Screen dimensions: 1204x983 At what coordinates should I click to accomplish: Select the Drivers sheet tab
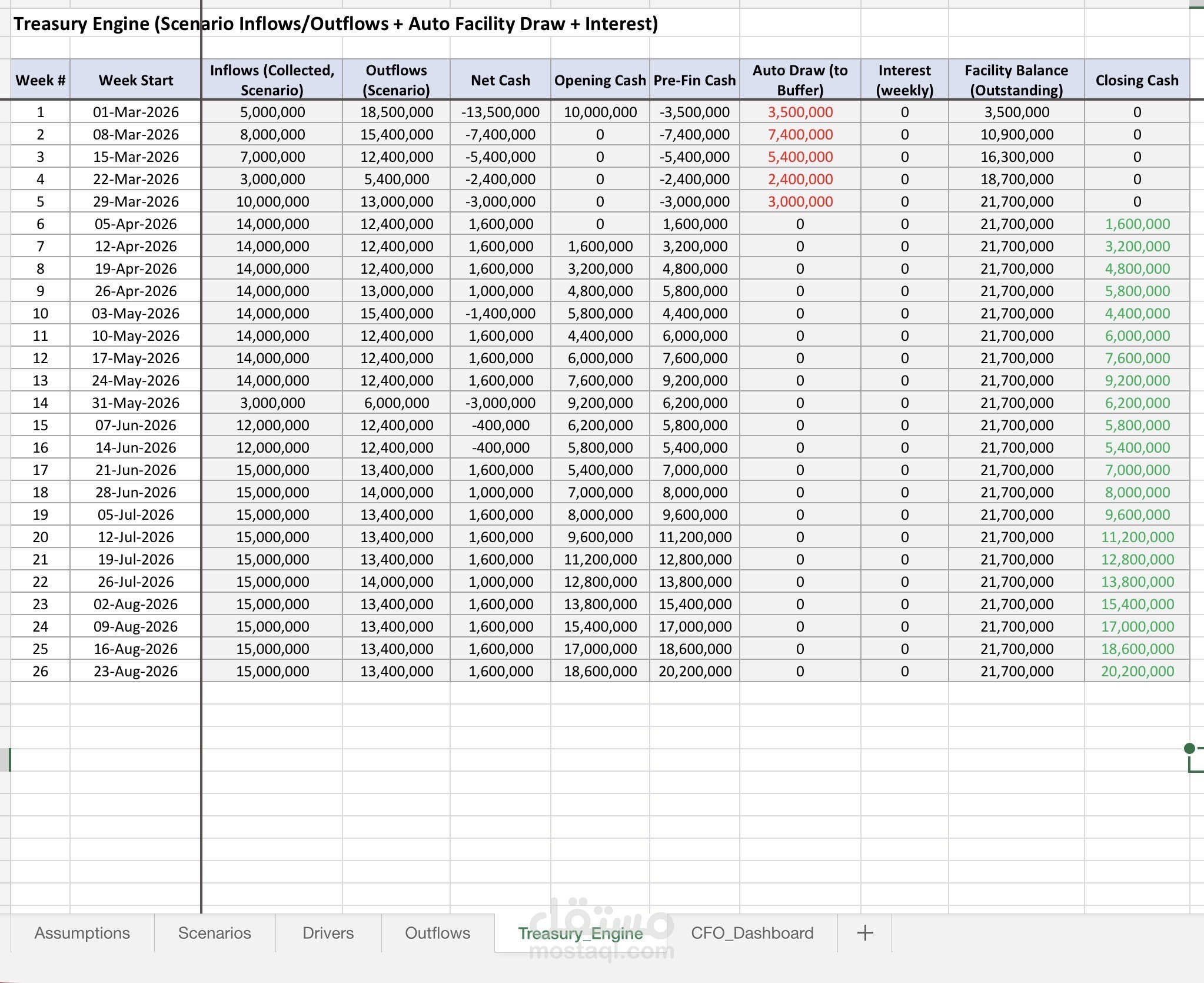click(x=328, y=933)
